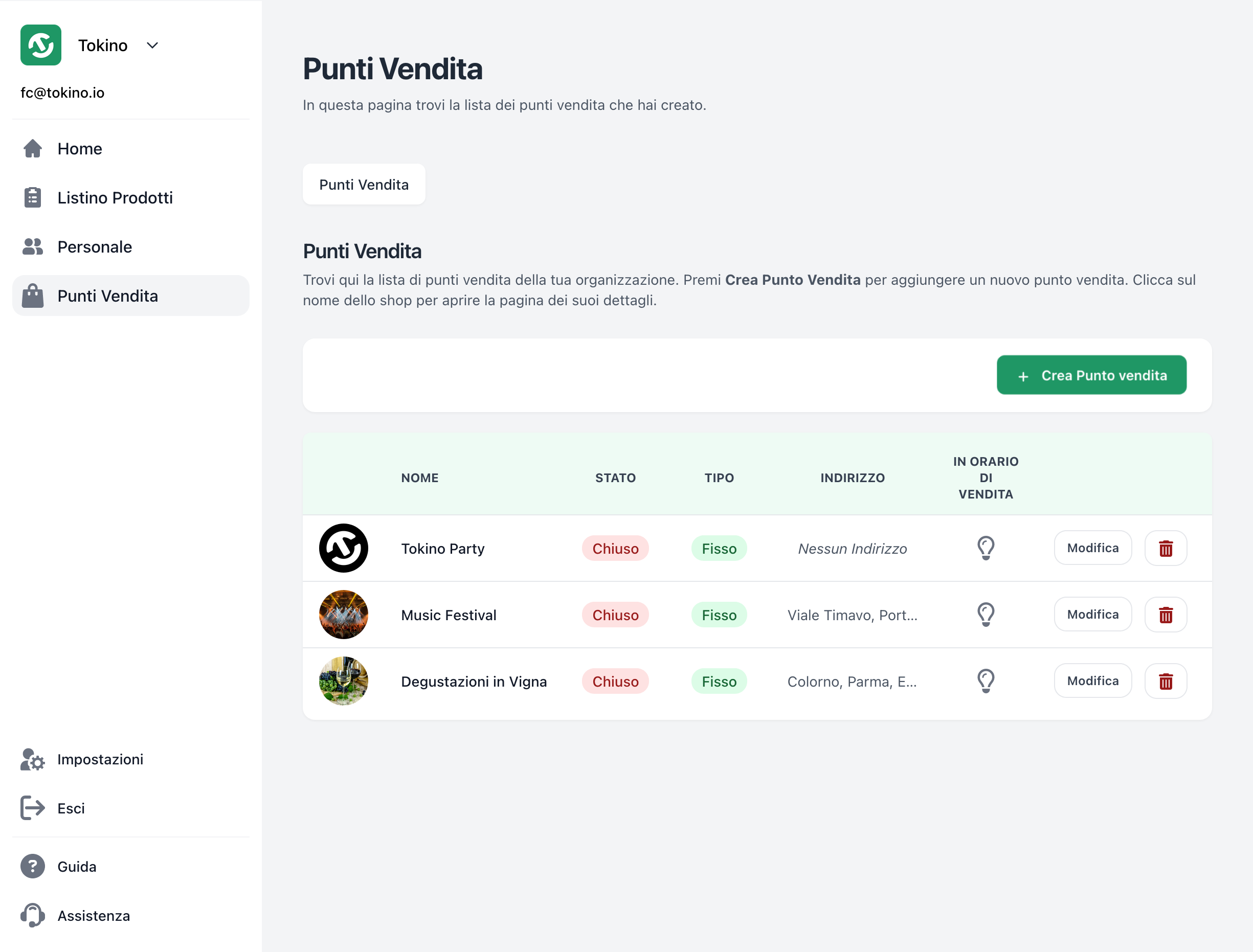Expand the Tokino organization dropdown chevron
1253x952 pixels.
(152, 46)
